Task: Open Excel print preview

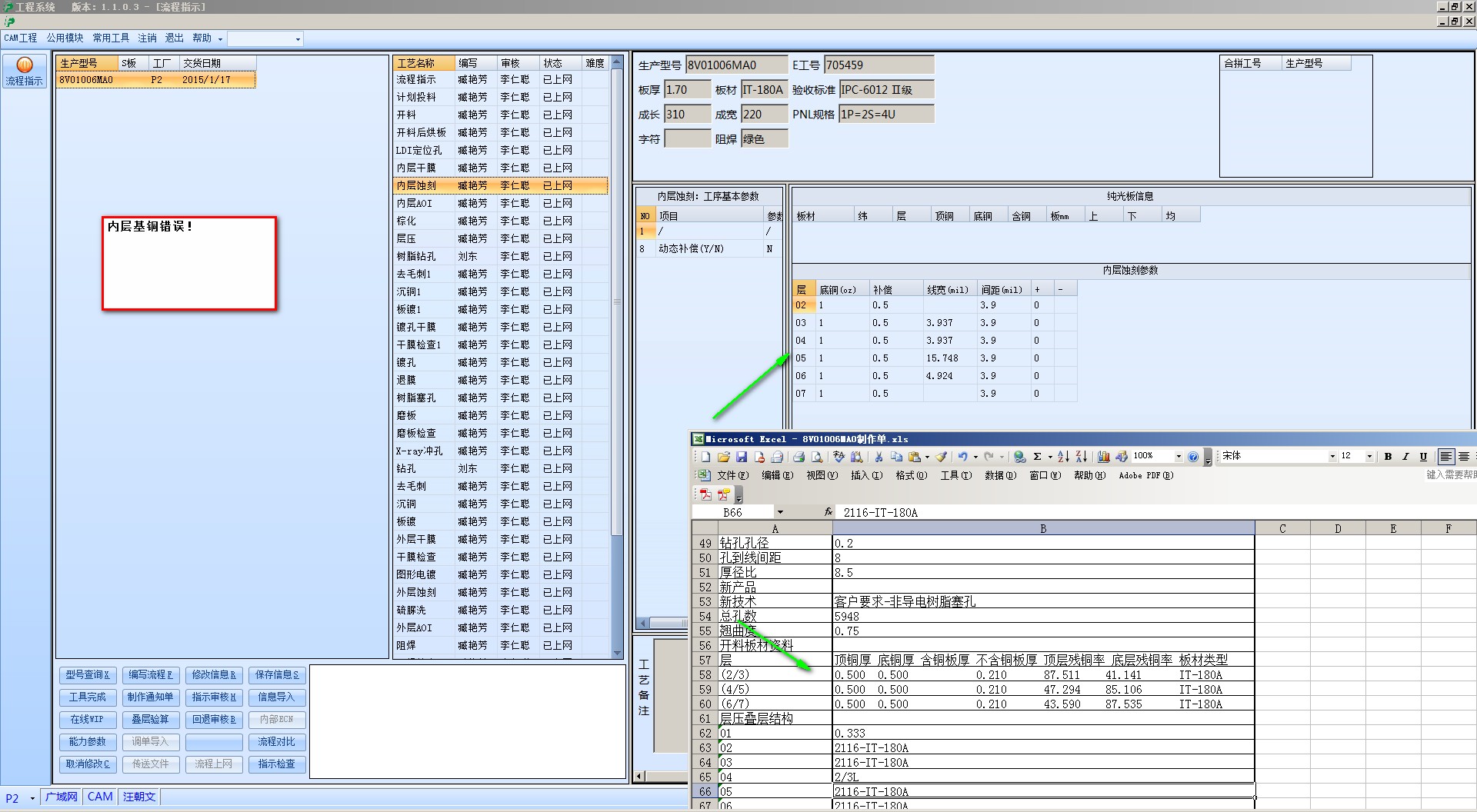Action: tap(816, 457)
